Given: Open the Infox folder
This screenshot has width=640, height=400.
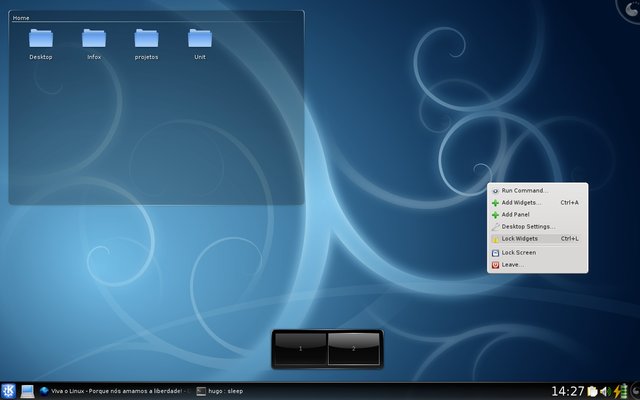Looking at the screenshot, I should 94,44.
